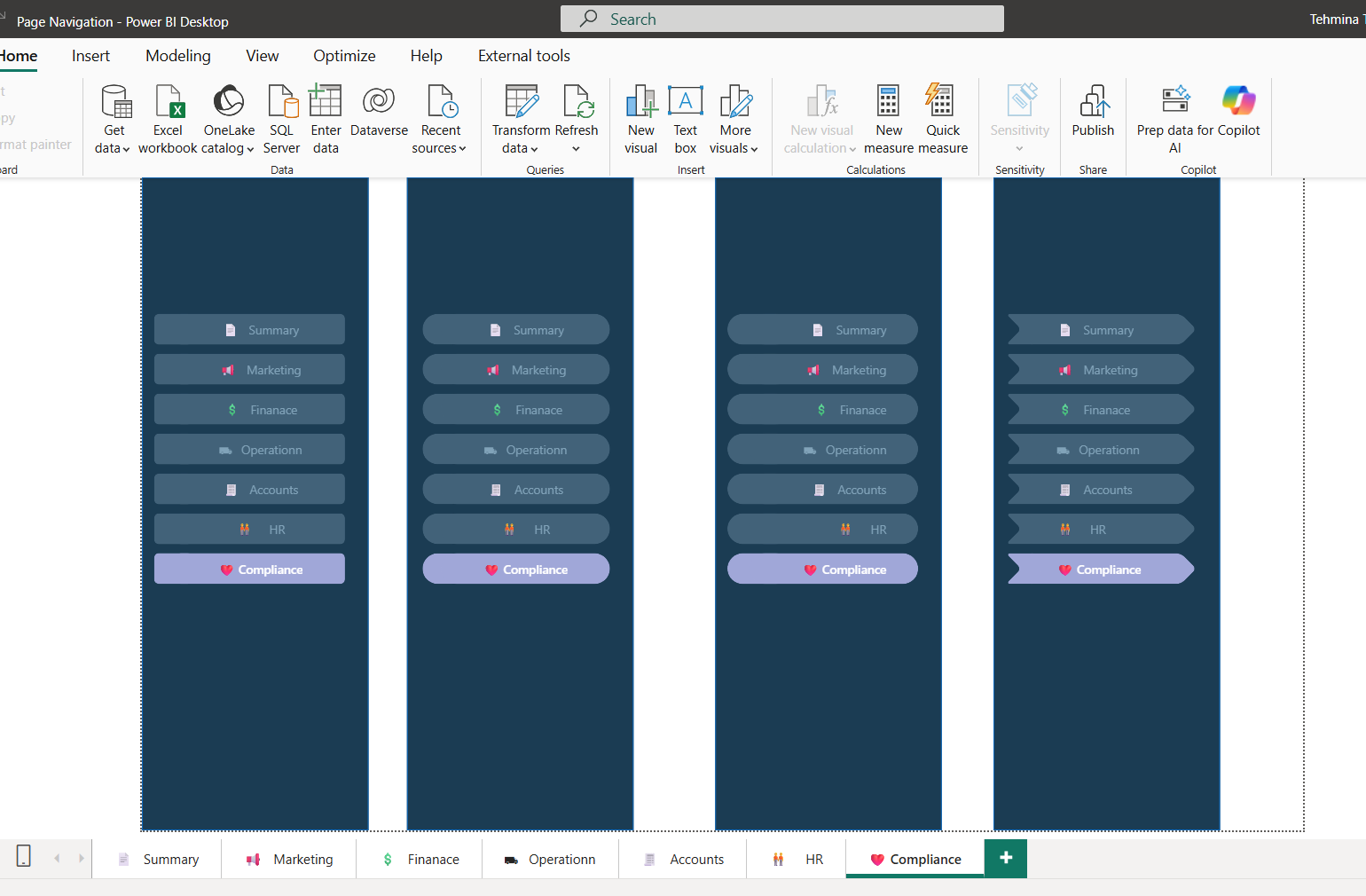Click the rectangular Summary navigation button
Viewport: 1366px width, 896px height.
tap(249, 330)
